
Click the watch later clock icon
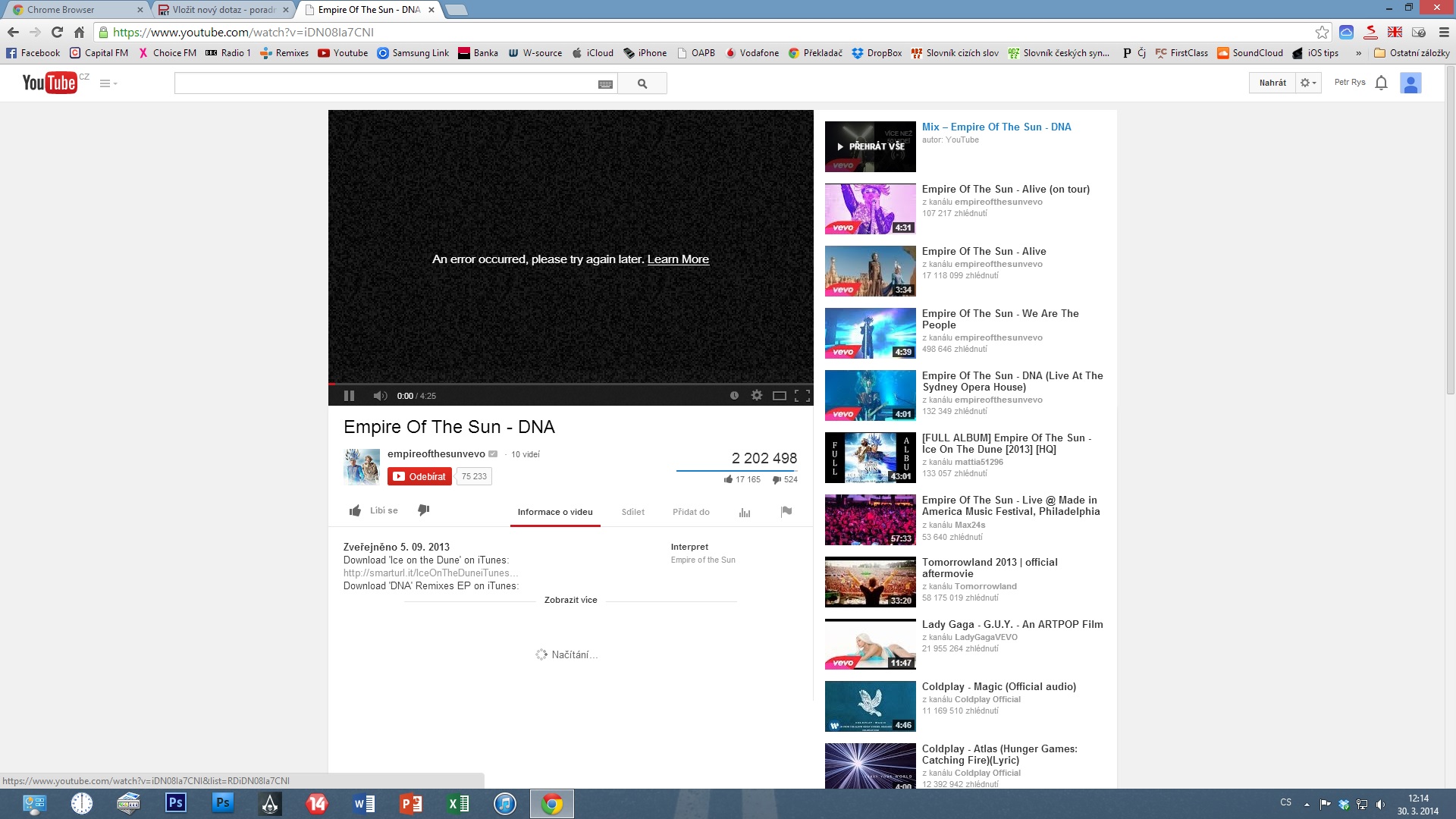pos(734,395)
